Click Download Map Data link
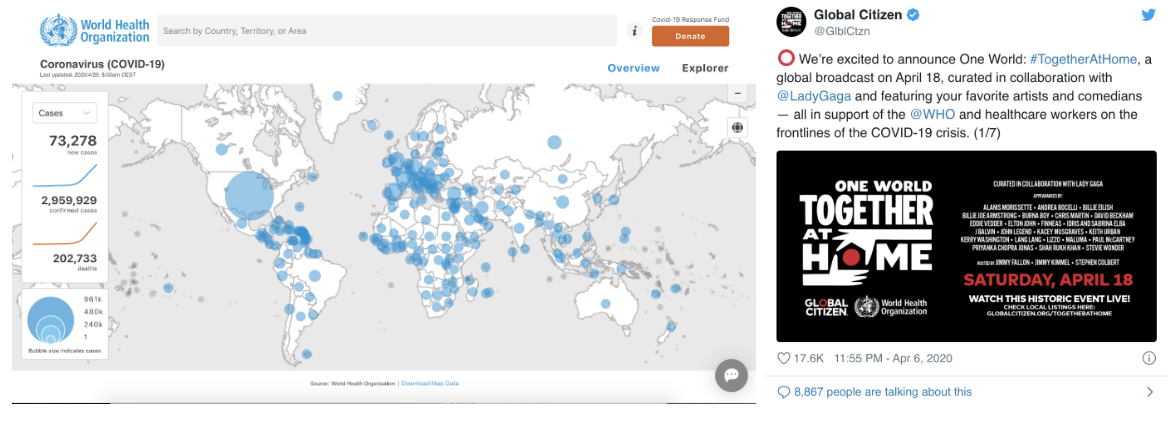The image size is (1168, 424). click(430, 383)
